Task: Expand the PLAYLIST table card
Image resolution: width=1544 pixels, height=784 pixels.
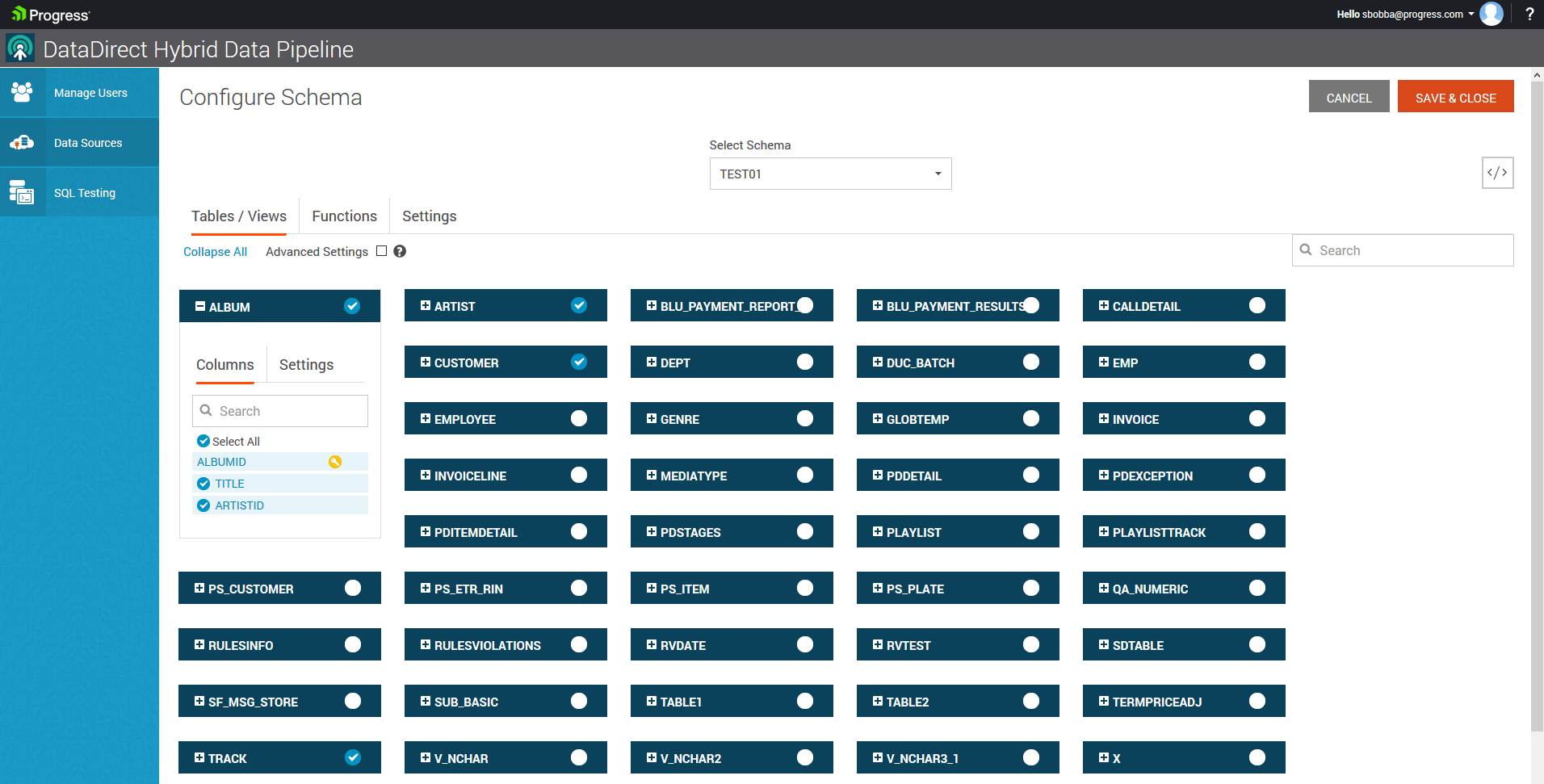Action: tap(878, 531)
